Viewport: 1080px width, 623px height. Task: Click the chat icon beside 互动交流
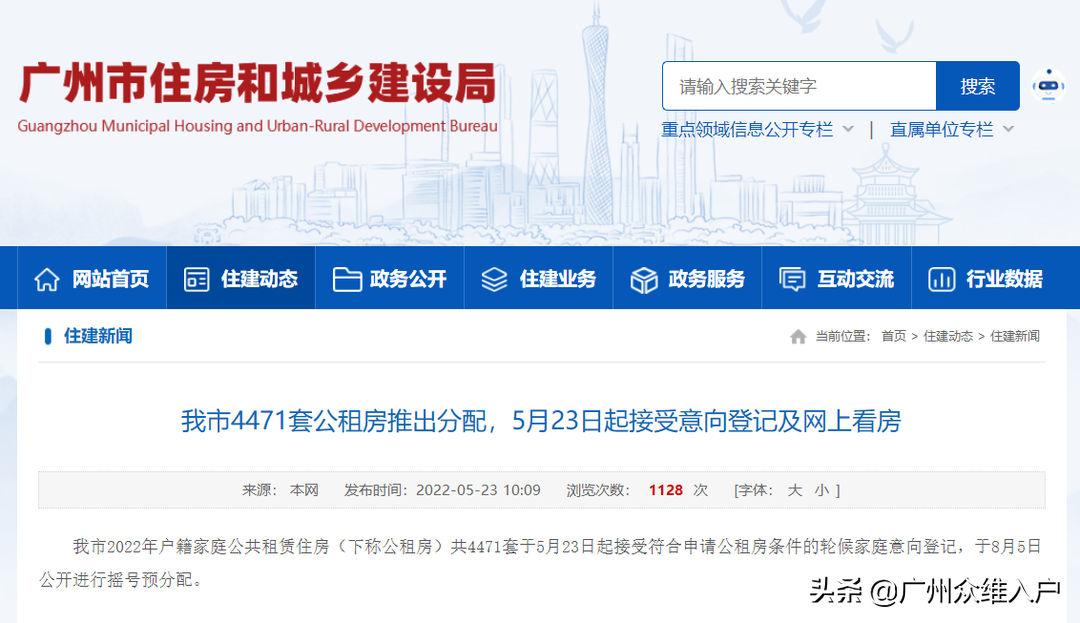coord(792,279)
